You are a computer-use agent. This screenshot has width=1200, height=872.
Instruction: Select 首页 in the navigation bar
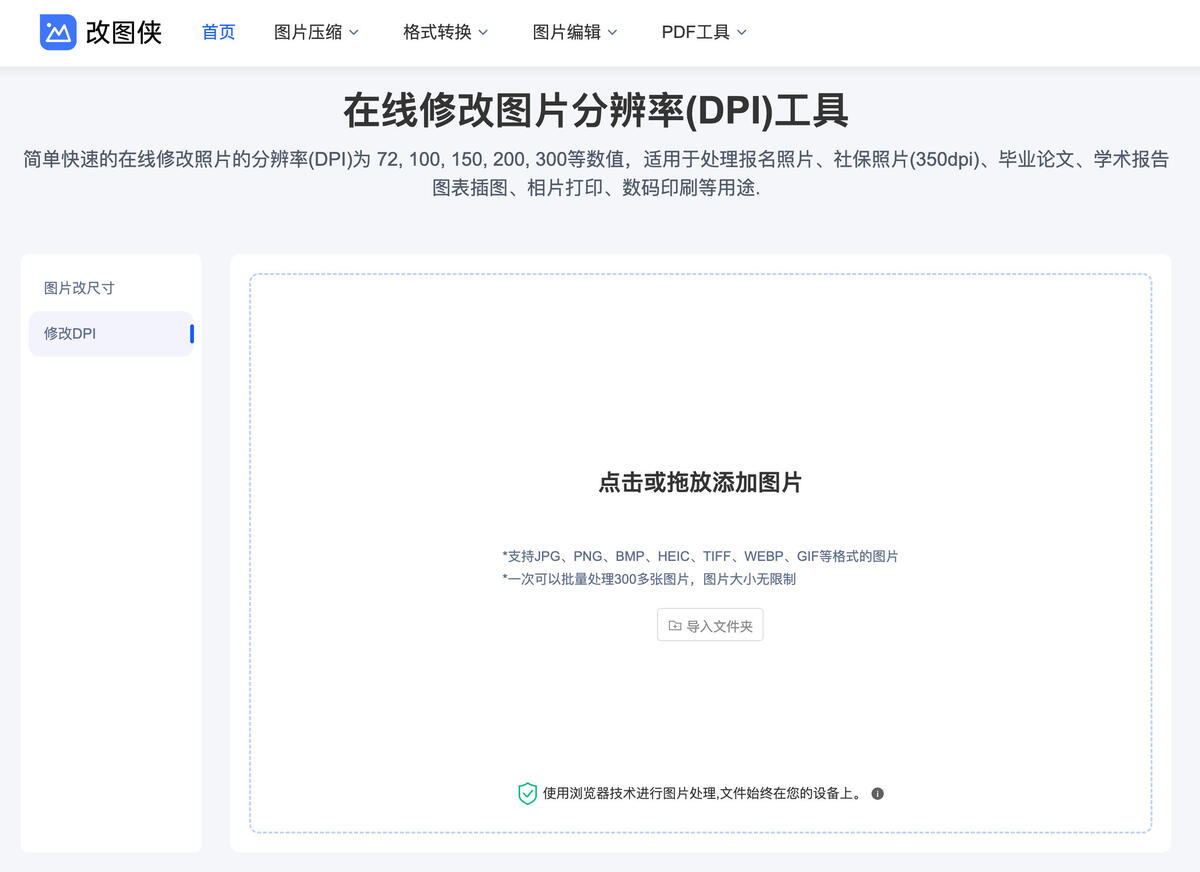[217, 32]
